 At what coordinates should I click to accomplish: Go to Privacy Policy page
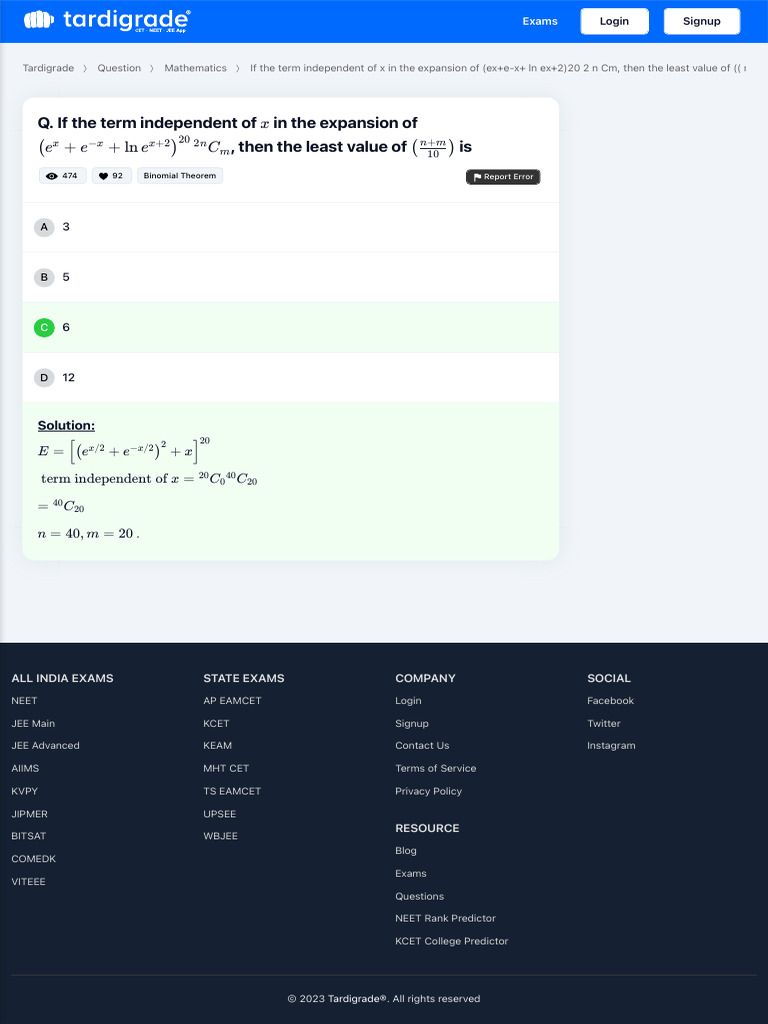pos(428,791)
